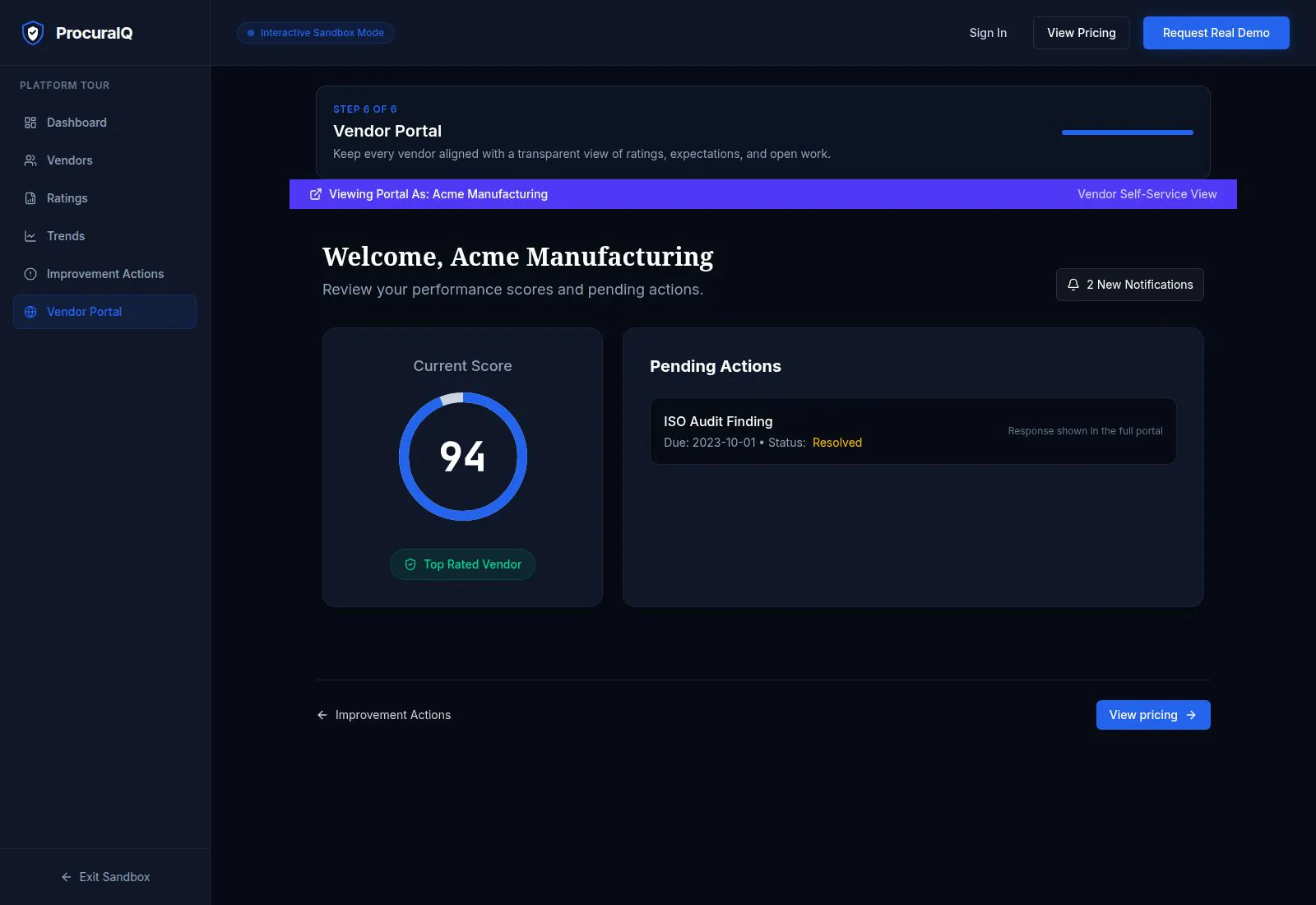The height and width of the screenshot is (905, 1316).
Task: Click the 'Vendor Portal' step title
Action: 387,131
